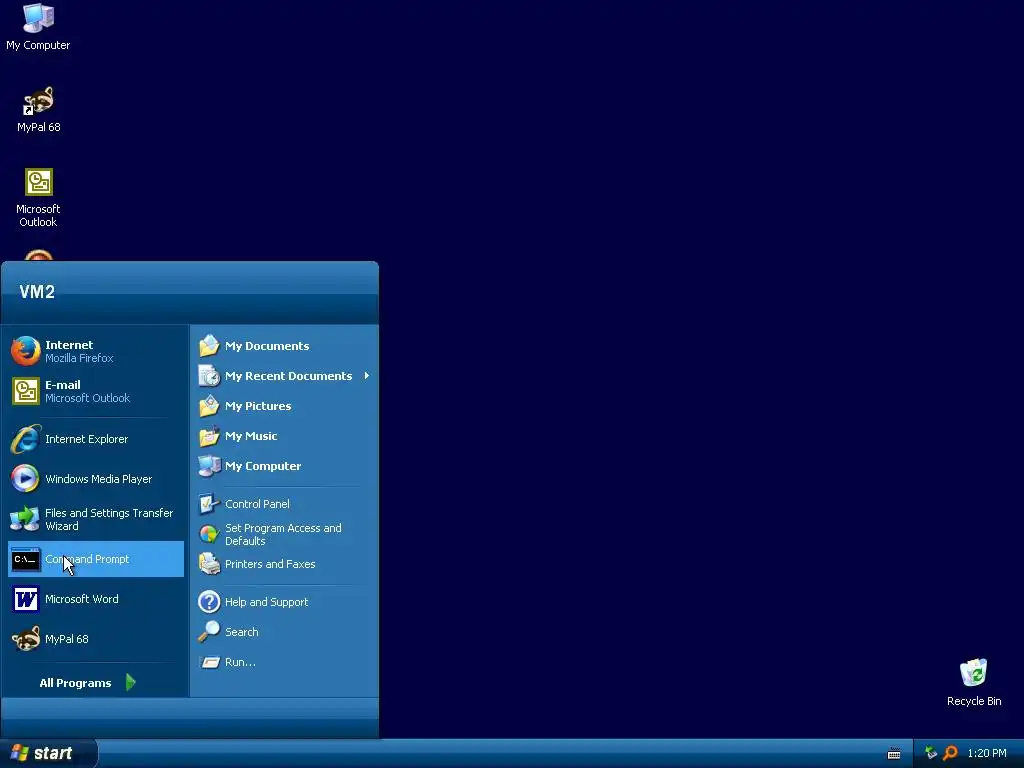Open Search from the Start menu
The width and height of the screenshot is (1024, 768).
tap(283, 632)
